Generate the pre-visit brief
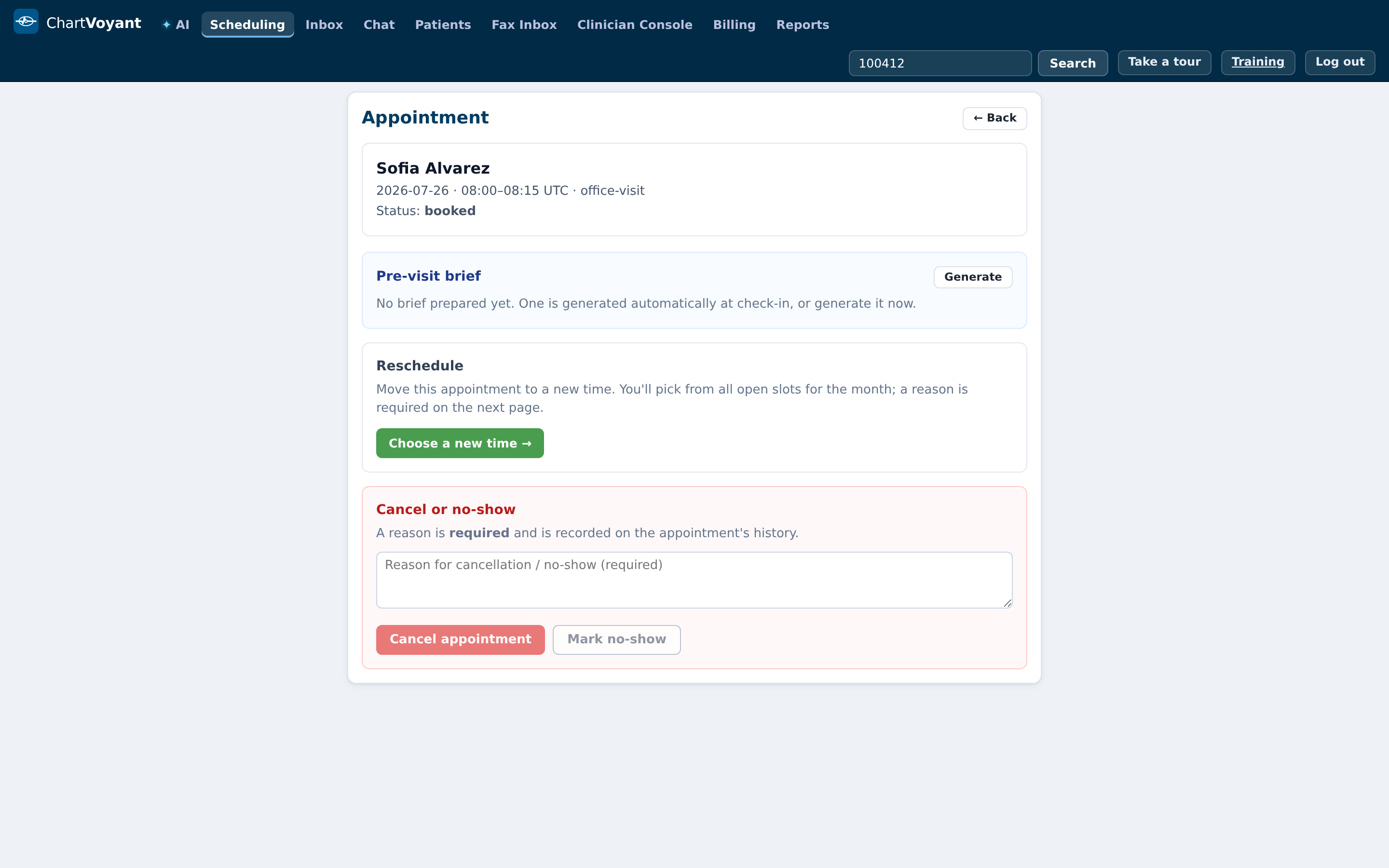 pos(973,277)
